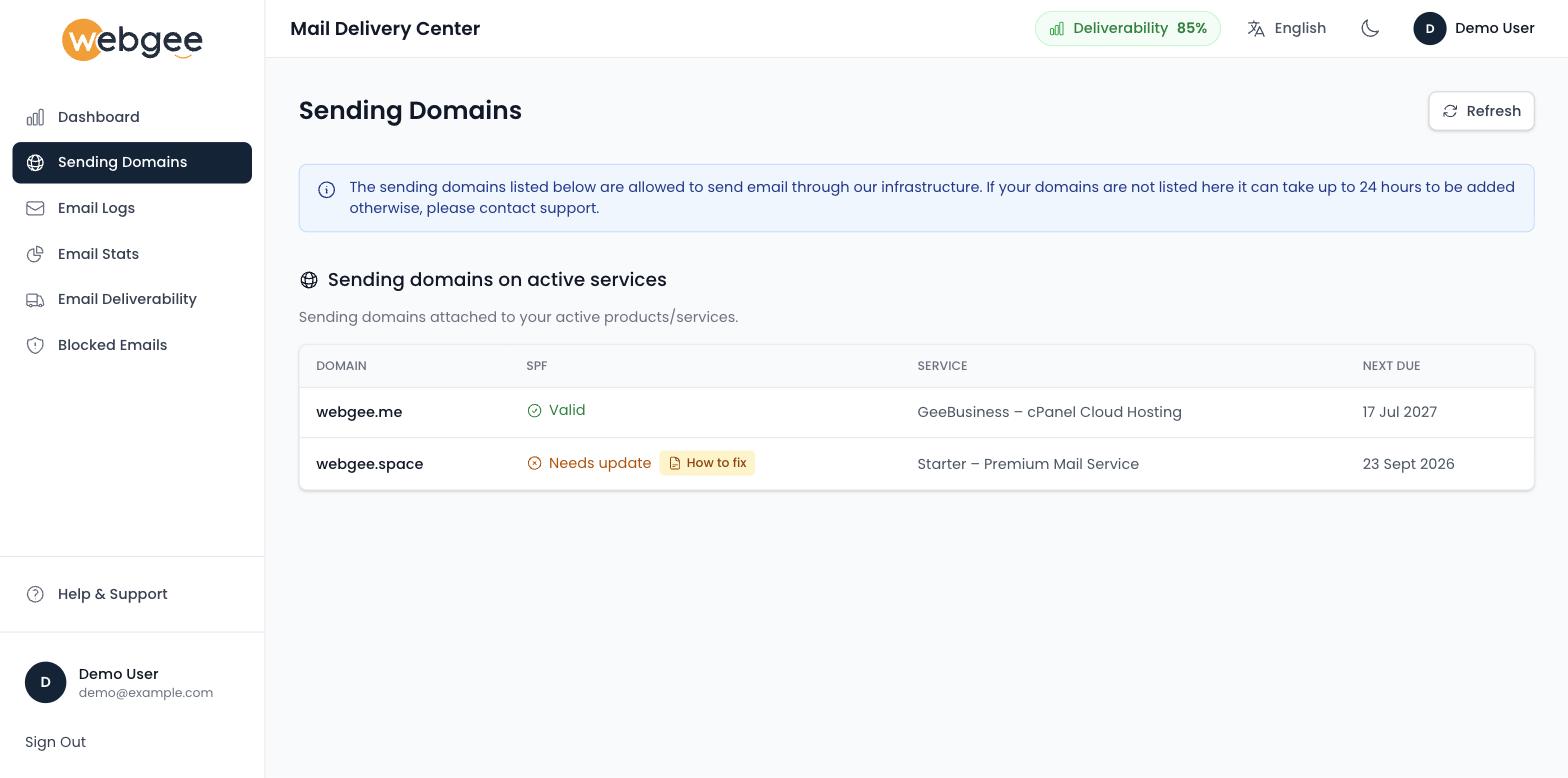The image size is (1568, 778).
Task: Click the SPF column header
Action: pyautogui.click(x=537, y=366)
